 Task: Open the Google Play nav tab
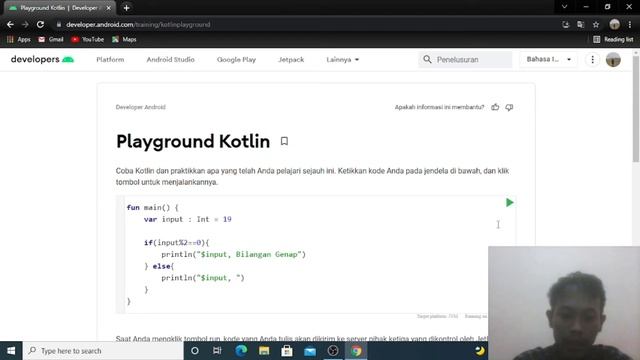click(x=236, y=60)
